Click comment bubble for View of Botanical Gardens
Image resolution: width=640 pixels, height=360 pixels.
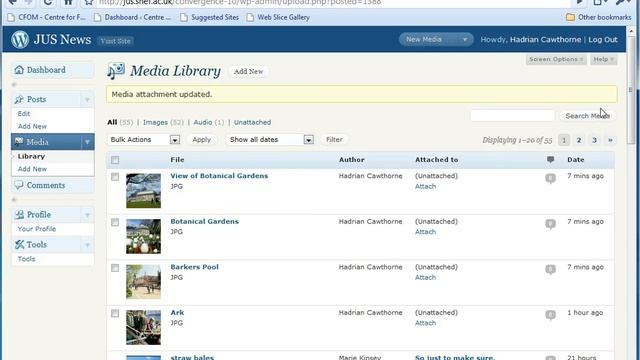click(x=550, y=178)
